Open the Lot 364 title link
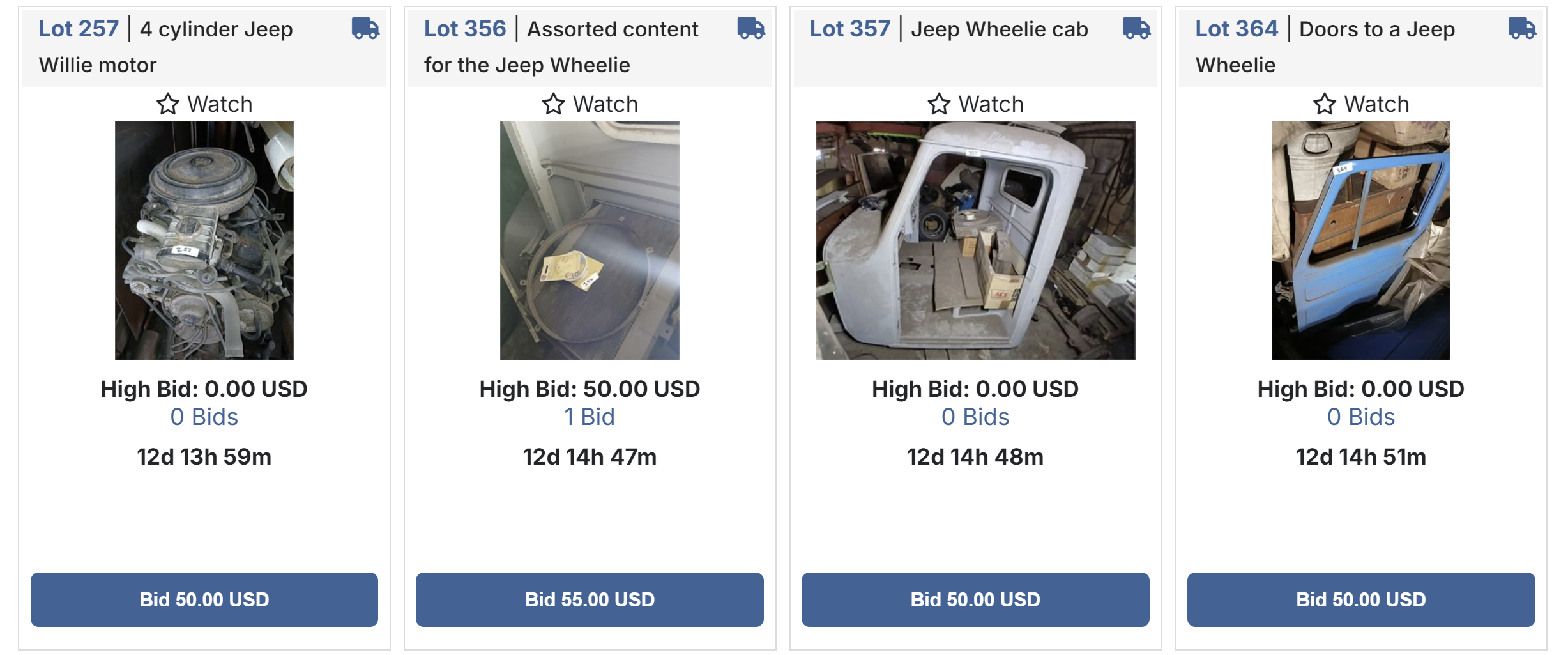This screenshot has width=1568, height=655. pos(1237,29)
